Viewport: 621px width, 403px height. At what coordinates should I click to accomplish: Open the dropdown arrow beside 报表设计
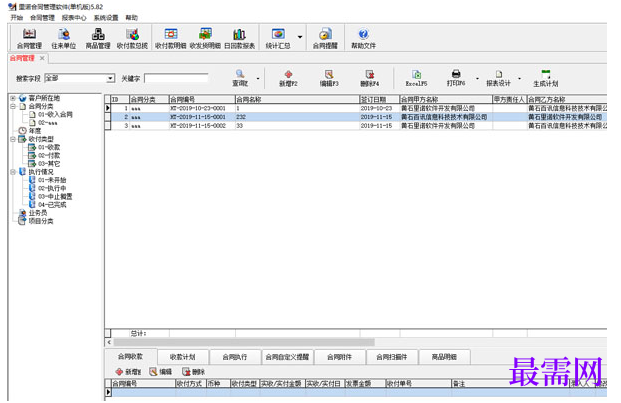[x=519, y=78]
